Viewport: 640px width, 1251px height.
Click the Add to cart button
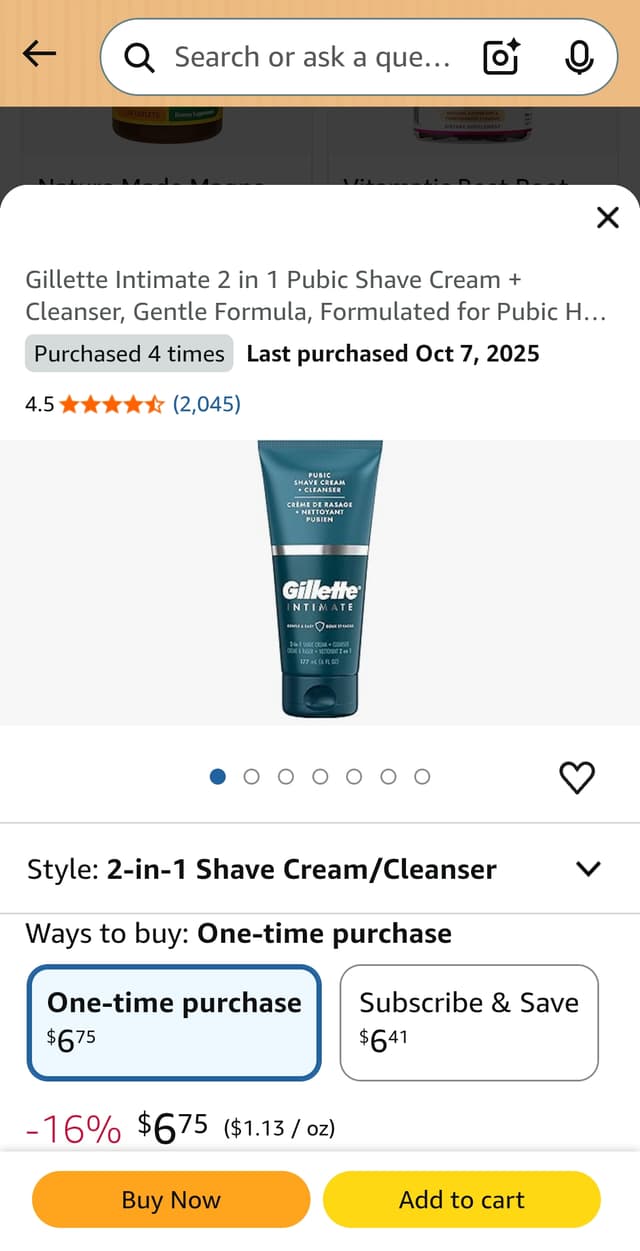[461, 1199]
